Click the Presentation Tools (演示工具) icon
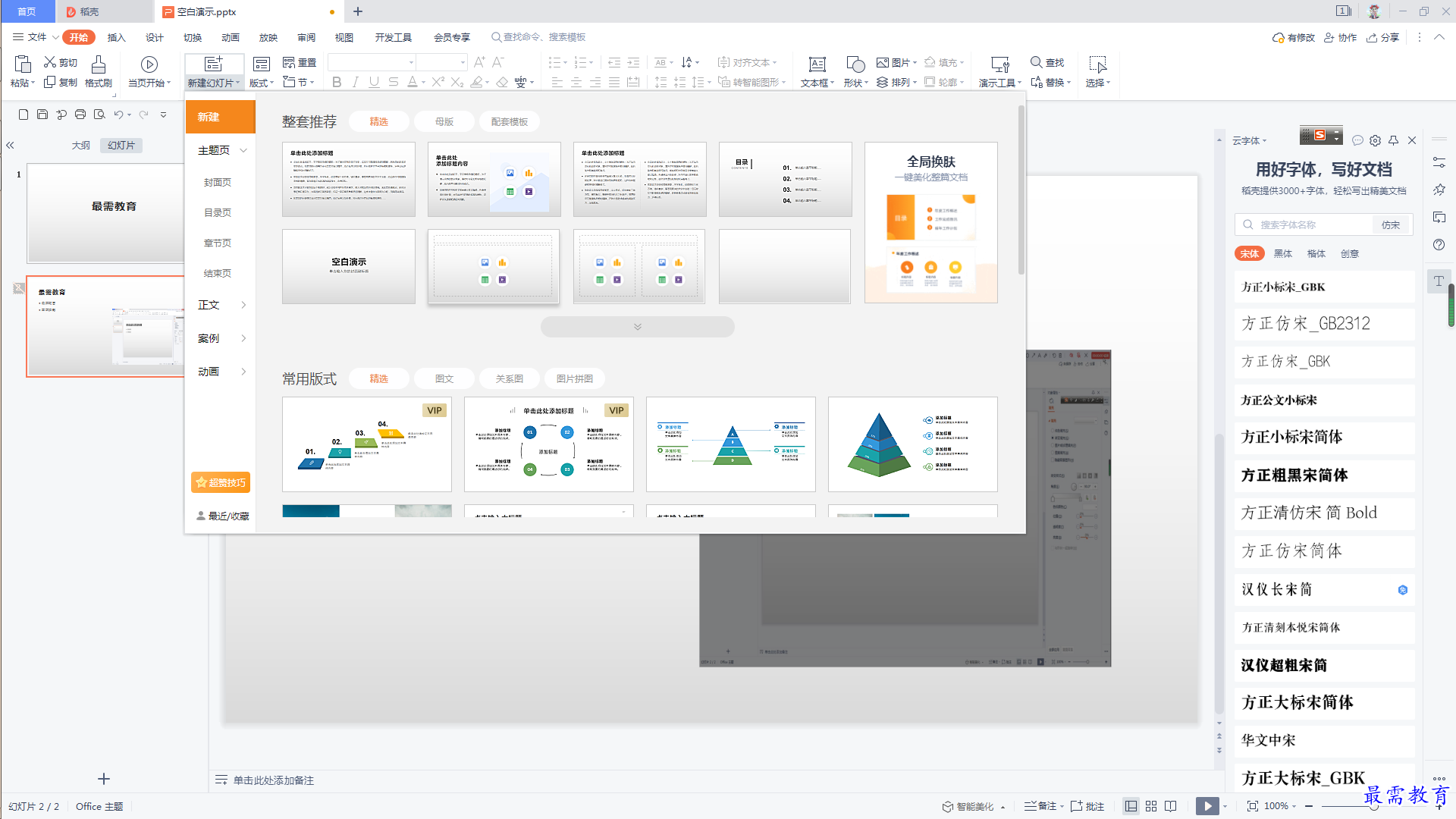Viewport: 1456px width, 819px height. (999, 64)
